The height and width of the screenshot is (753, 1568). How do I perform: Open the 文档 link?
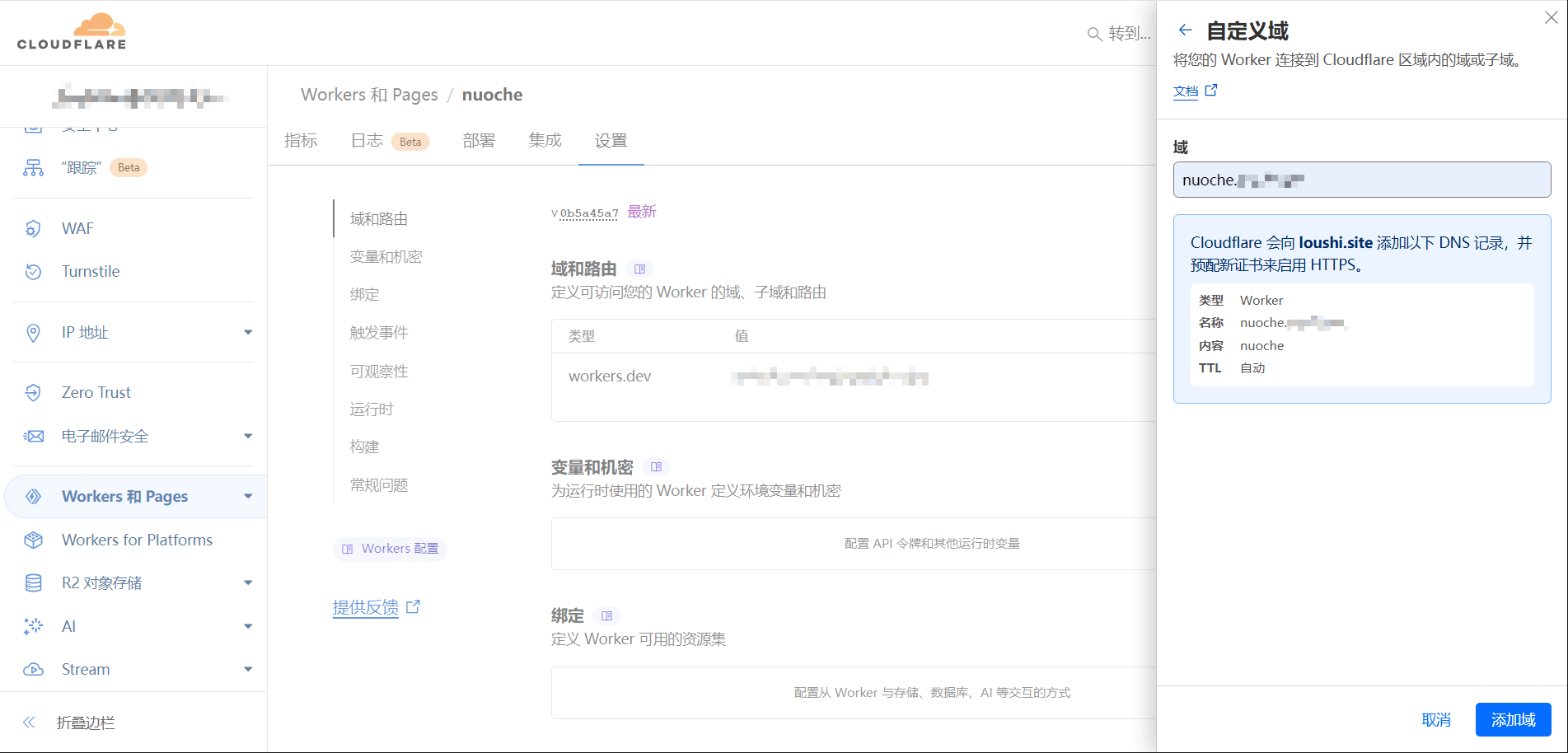pyautogui.click(x=1186, y=91)
